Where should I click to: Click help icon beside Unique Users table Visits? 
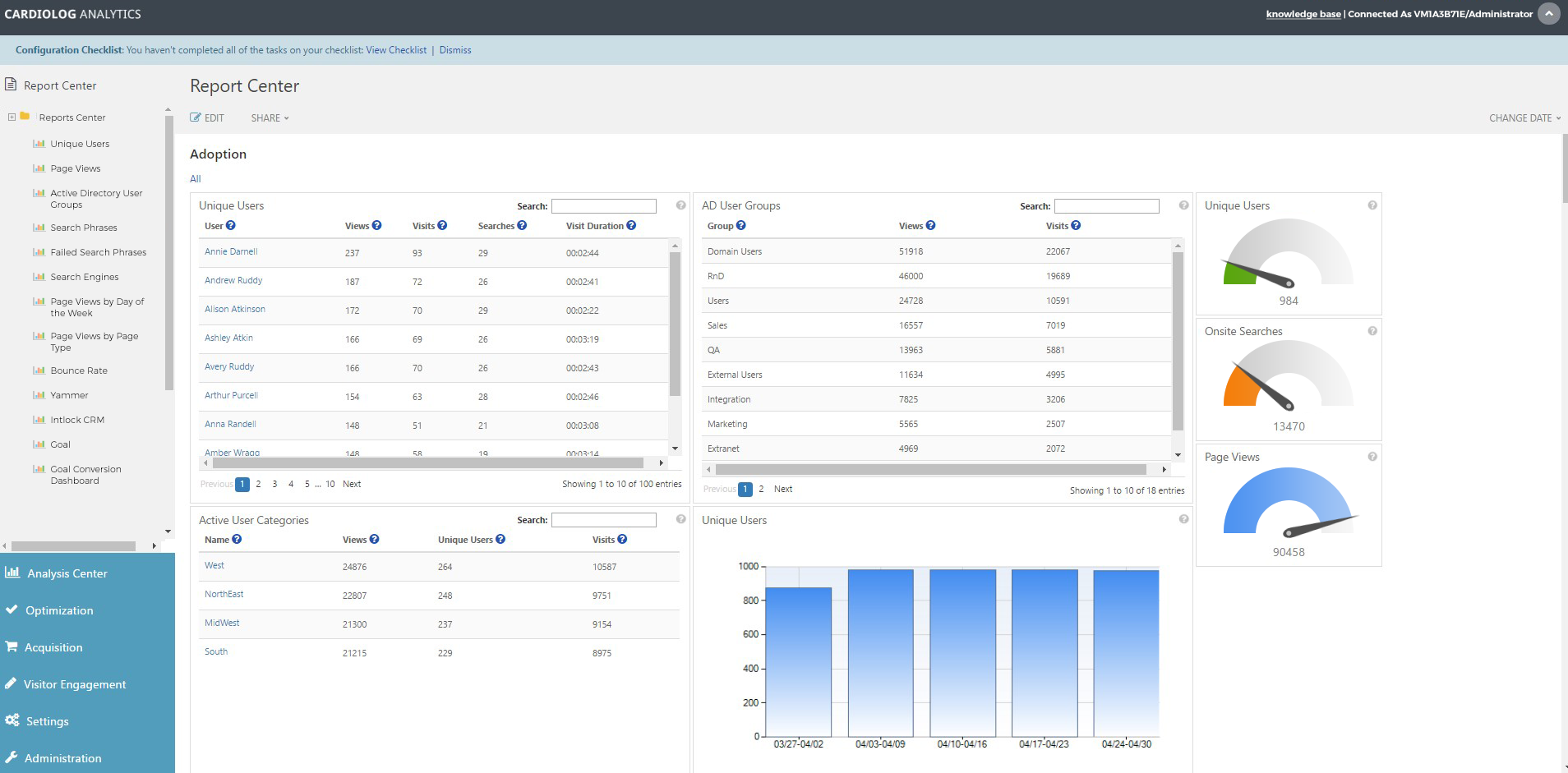pos(442,225)
